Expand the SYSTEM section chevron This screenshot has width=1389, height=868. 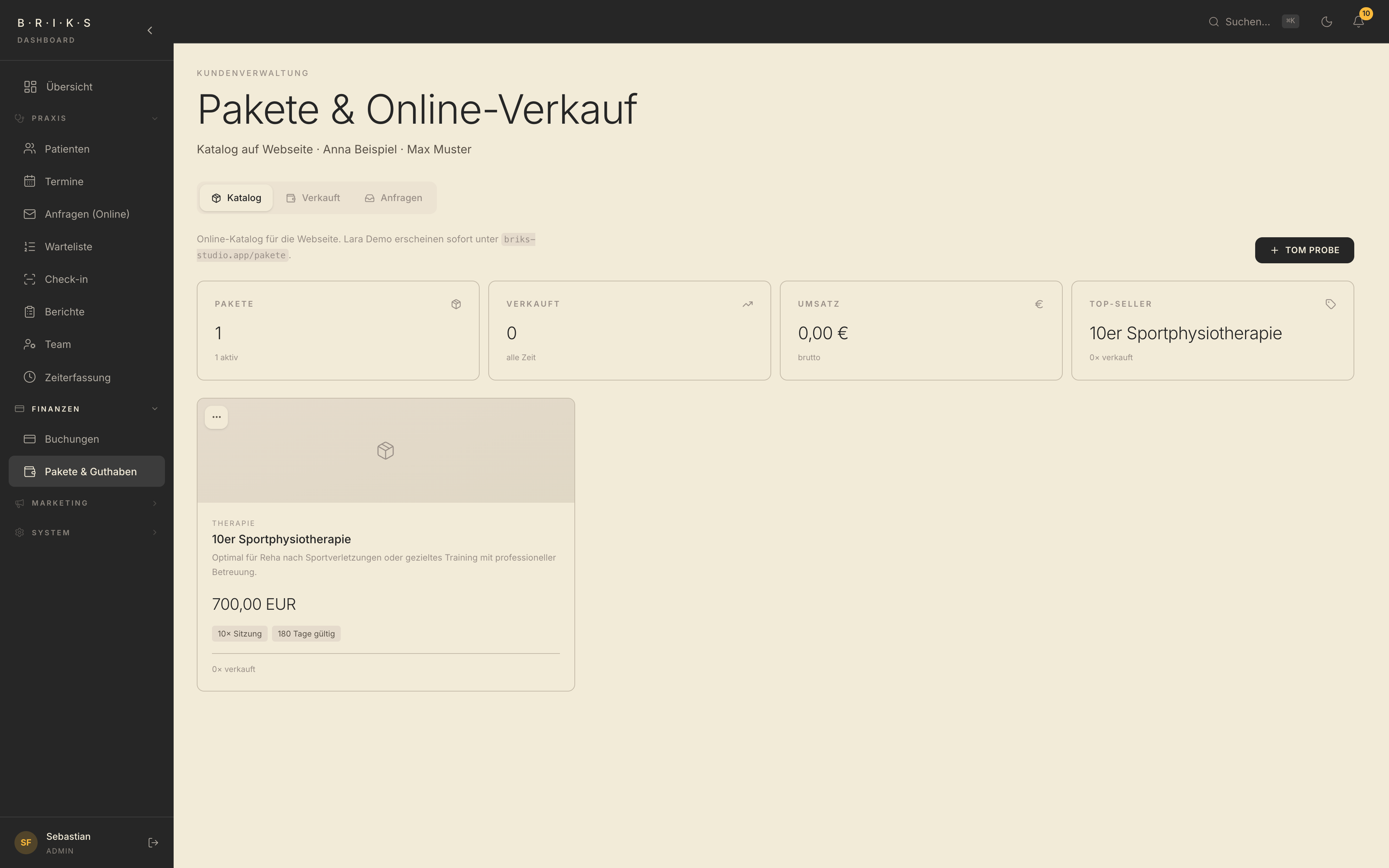coord(154,533)
